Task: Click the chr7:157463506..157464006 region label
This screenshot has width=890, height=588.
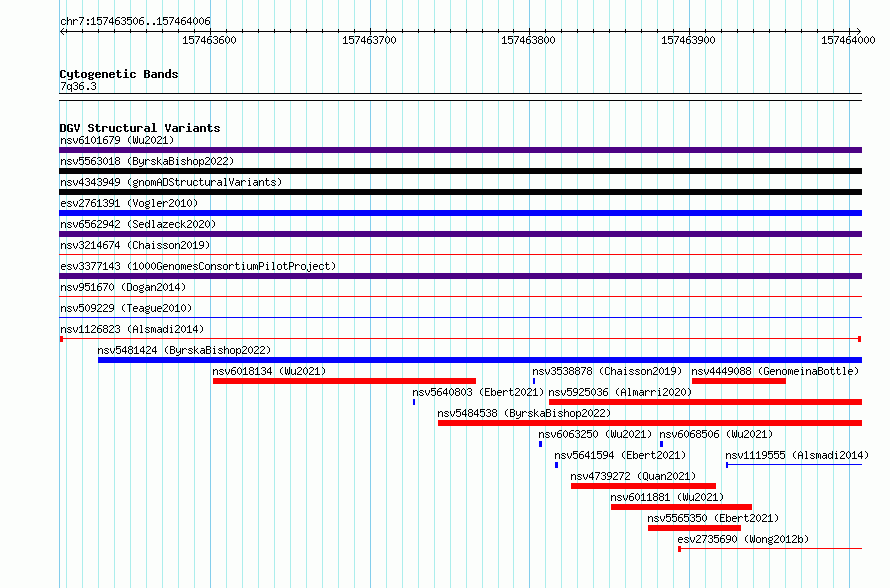Action: (x=135, y=21)
